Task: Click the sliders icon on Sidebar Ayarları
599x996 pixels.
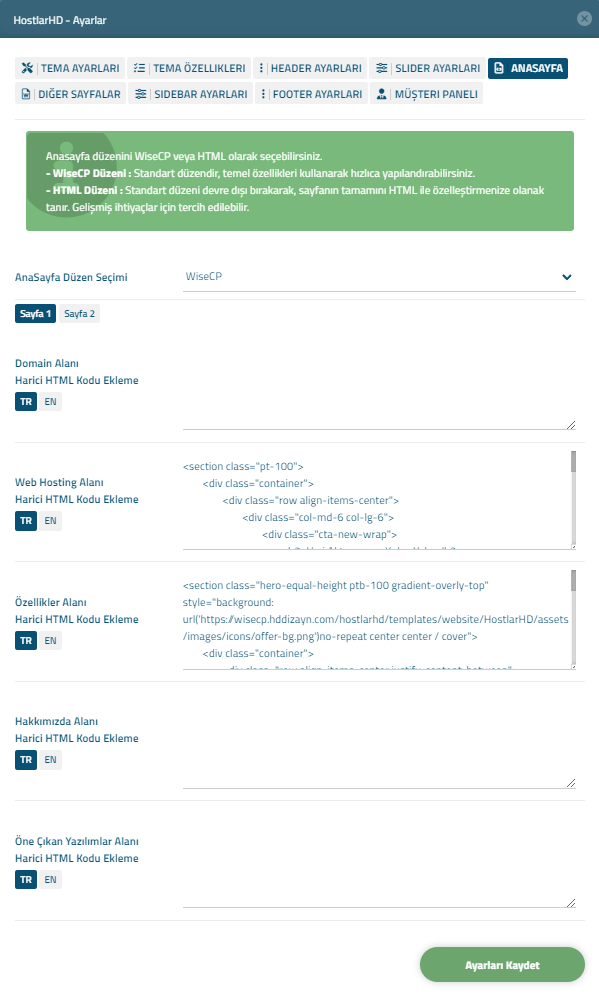Action: [x=140, y=94]
